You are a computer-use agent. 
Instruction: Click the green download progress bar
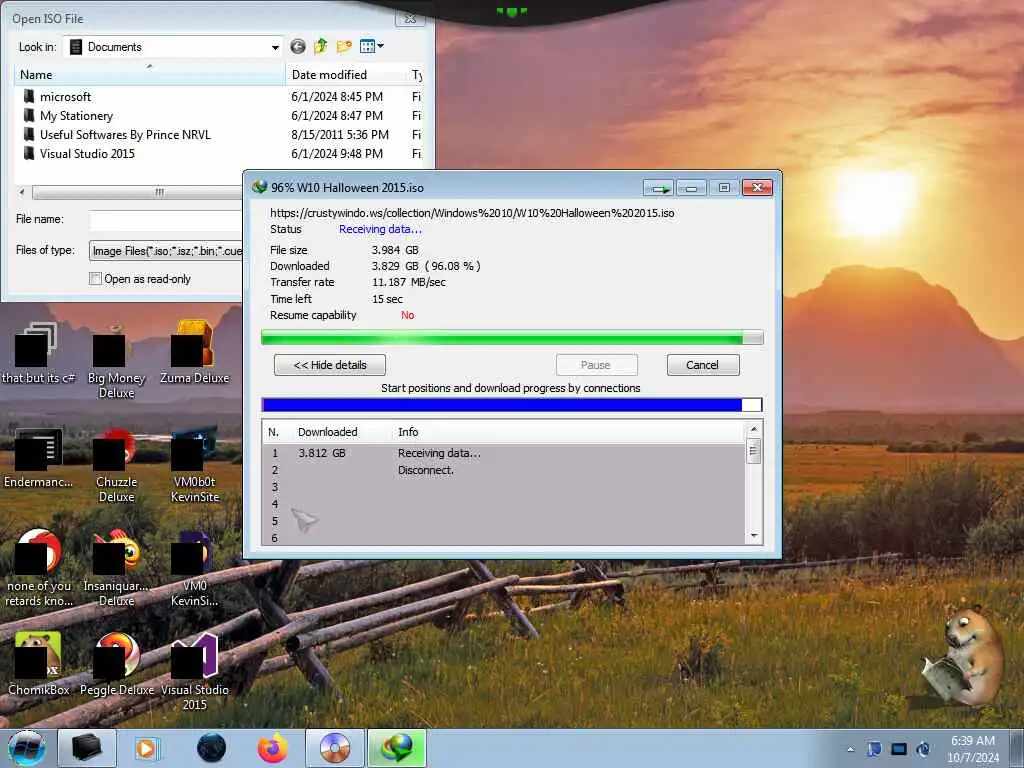coord(512,338)
